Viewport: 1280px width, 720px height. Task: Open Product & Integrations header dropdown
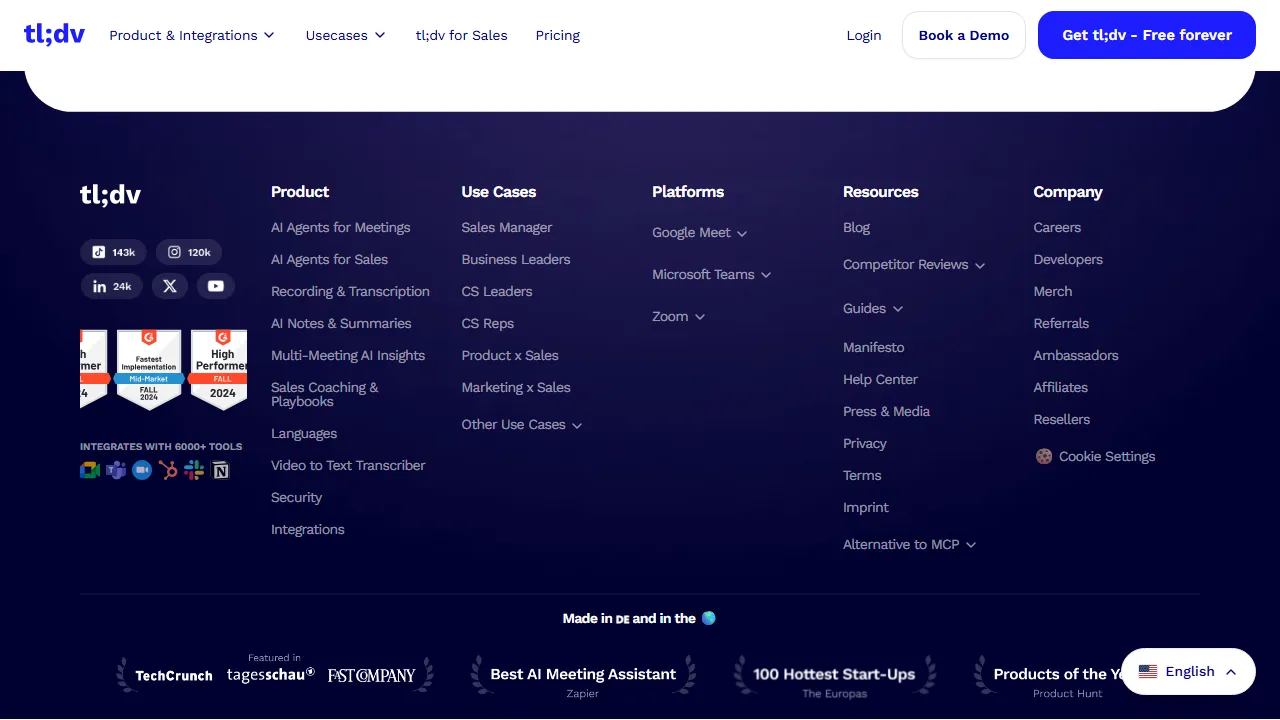click(192, 35)
